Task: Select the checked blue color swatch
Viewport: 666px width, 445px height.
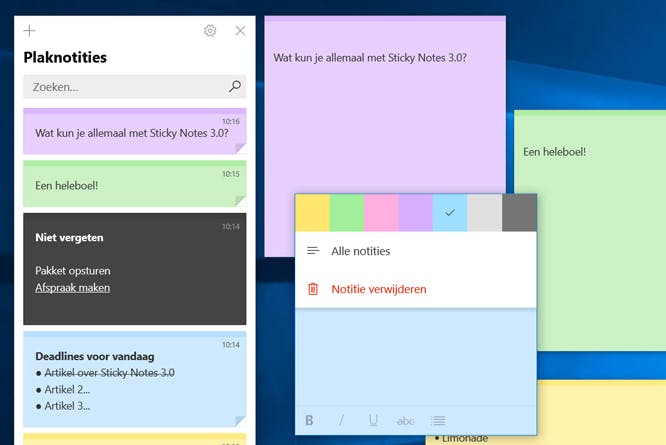Action: [x=450, y=213]
